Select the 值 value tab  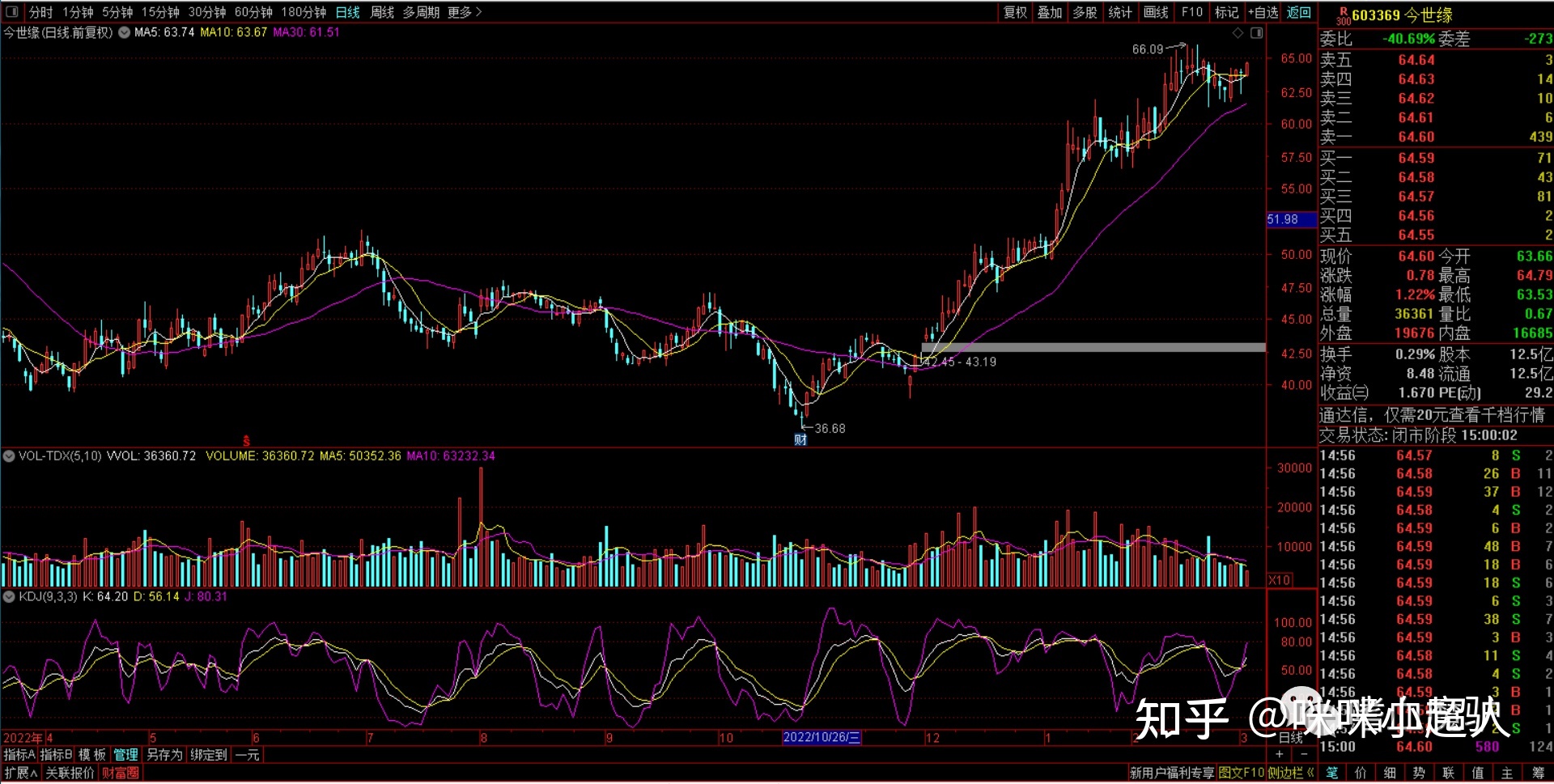(x=1478, y=773)
